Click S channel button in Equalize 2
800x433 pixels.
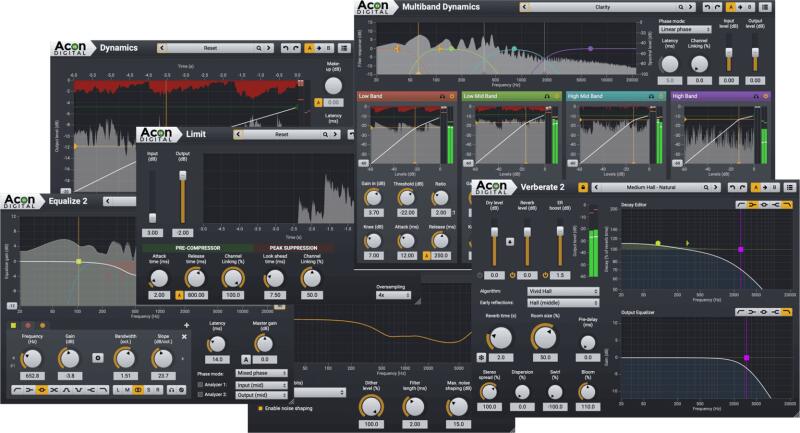click(148, 390)
